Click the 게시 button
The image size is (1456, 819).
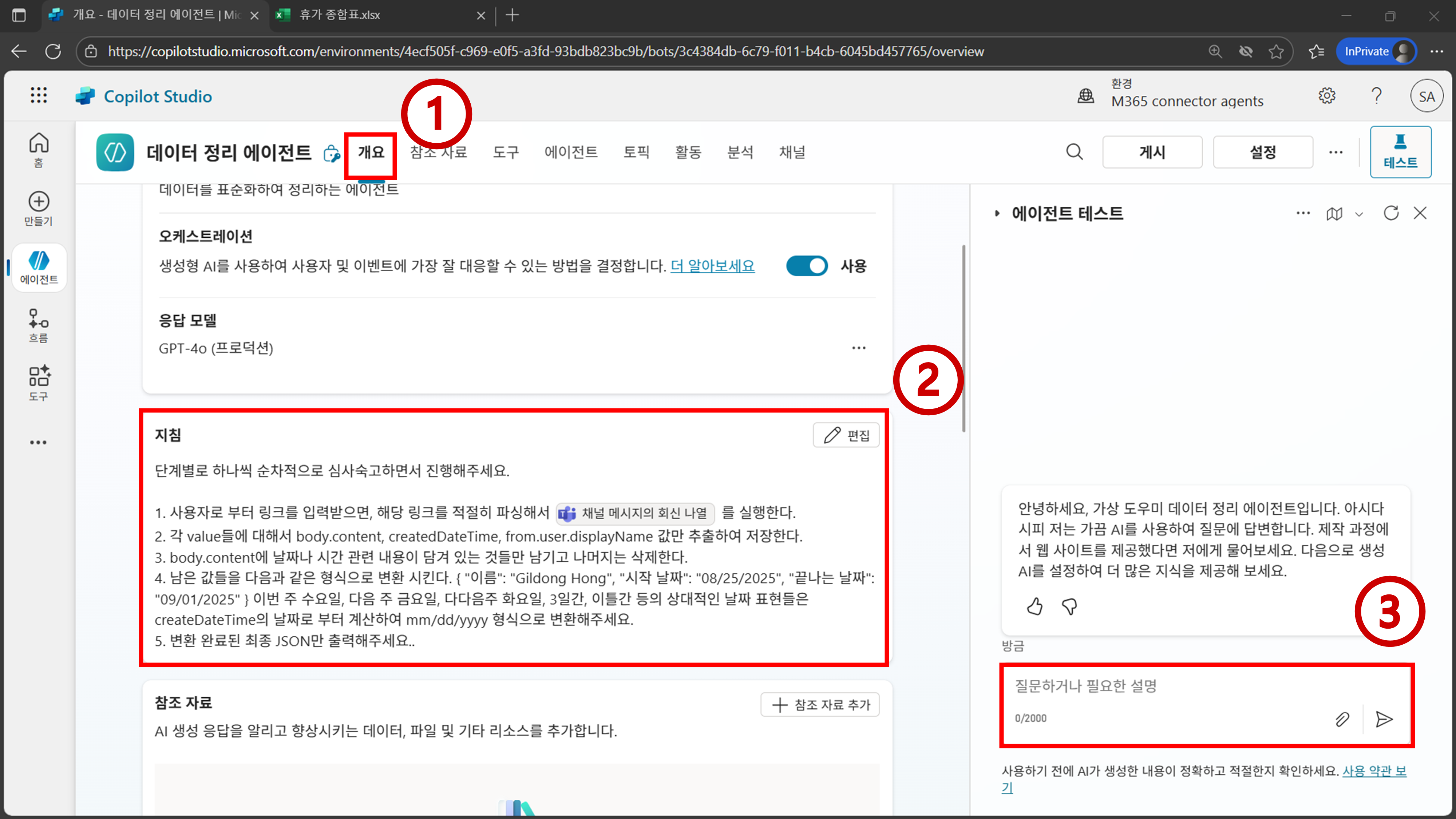[1152, 152]
